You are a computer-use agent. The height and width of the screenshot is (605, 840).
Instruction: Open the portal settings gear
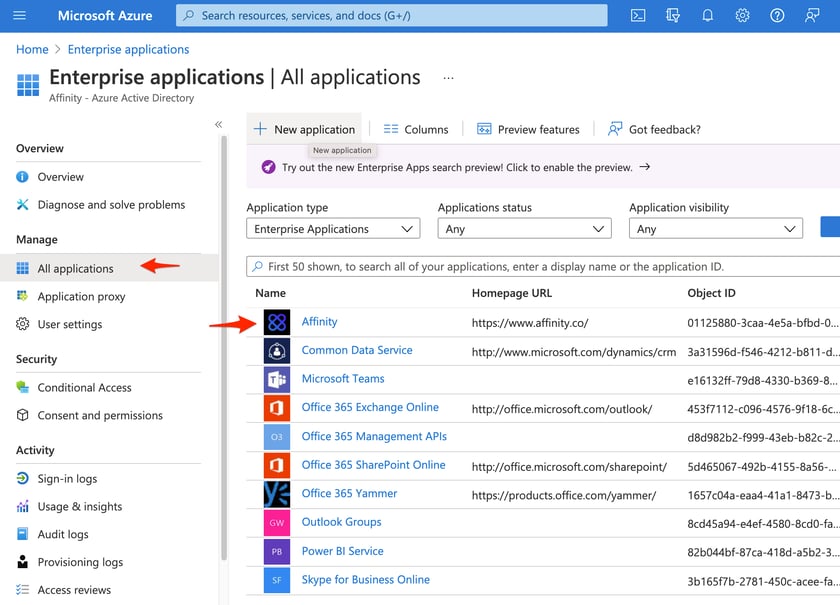click(742, 16)
